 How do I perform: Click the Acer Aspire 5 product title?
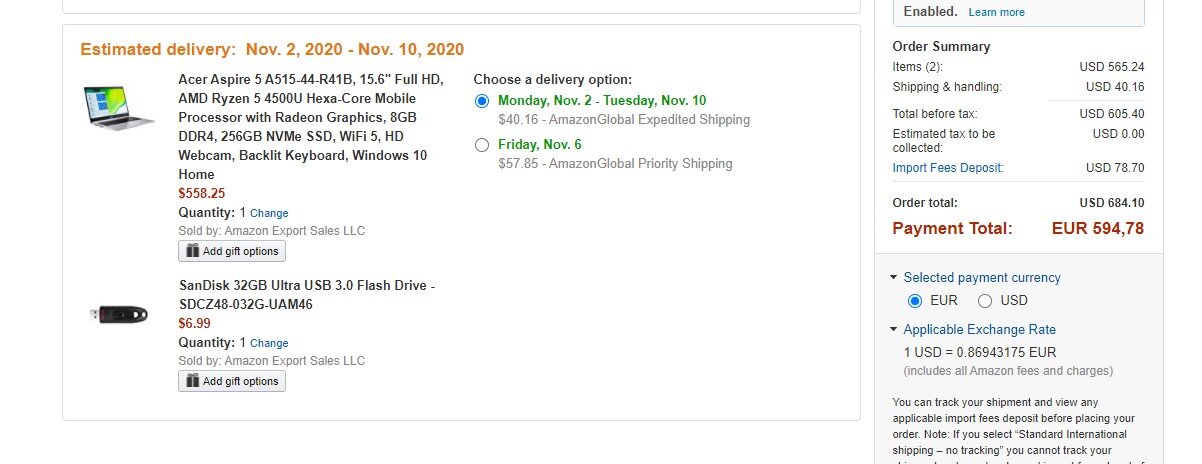[x=312, y=127]
